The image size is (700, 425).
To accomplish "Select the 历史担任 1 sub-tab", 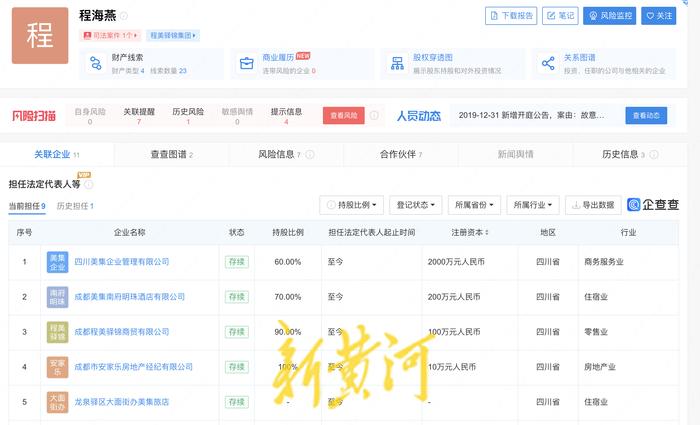I will coord(75,206).
